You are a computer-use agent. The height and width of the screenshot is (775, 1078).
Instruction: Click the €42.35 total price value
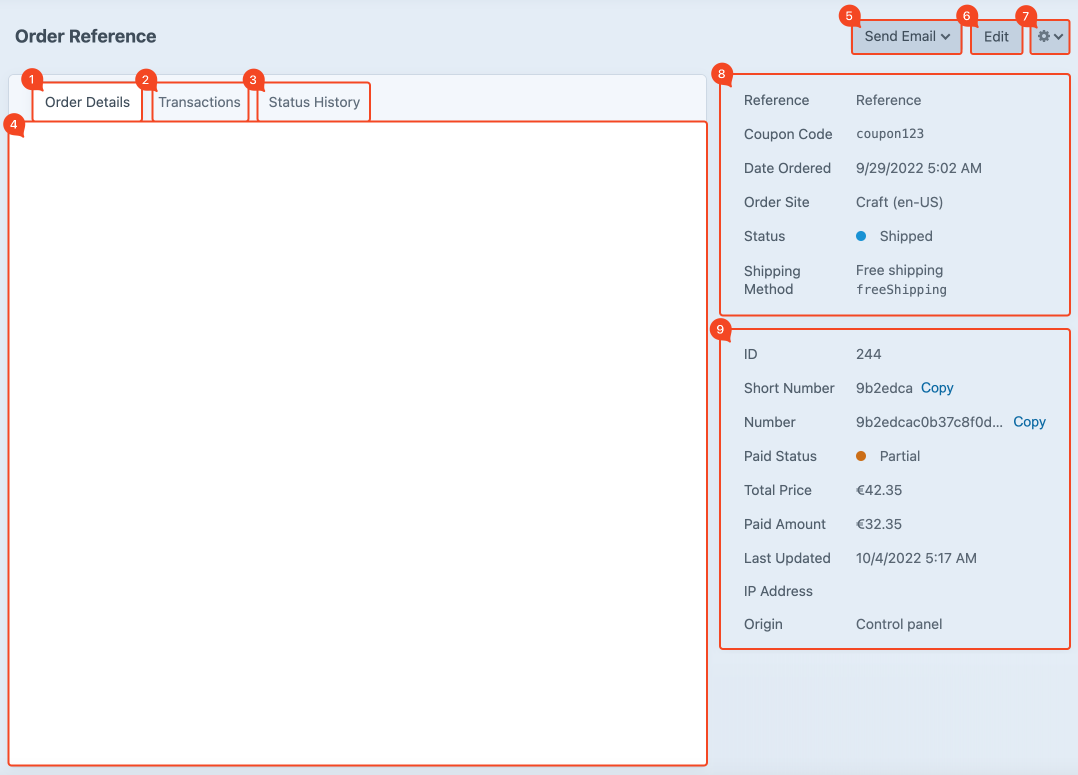point(879,490)
